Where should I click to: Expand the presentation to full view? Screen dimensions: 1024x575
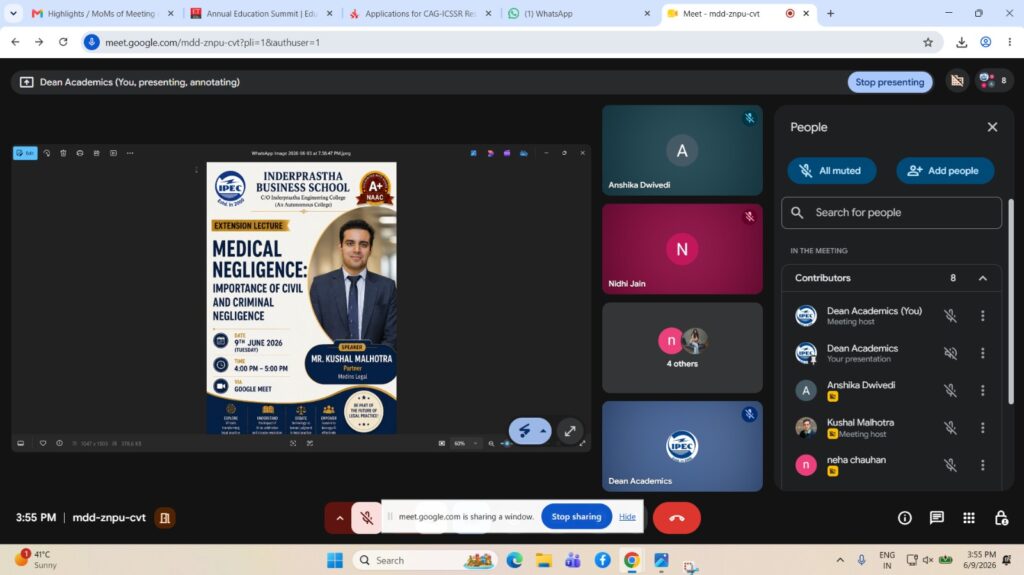pyautogui.click(x=569, y=431)
